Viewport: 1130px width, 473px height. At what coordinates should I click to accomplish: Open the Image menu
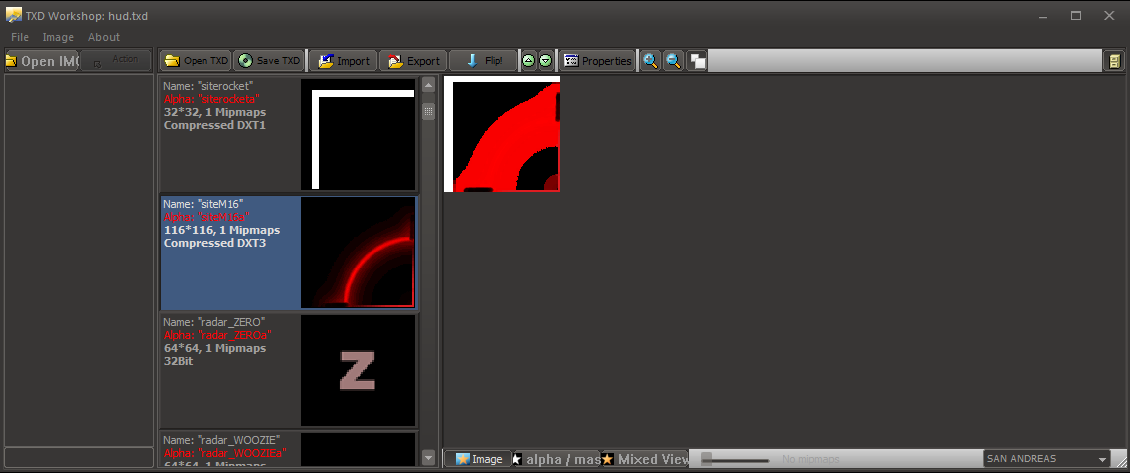58,37
